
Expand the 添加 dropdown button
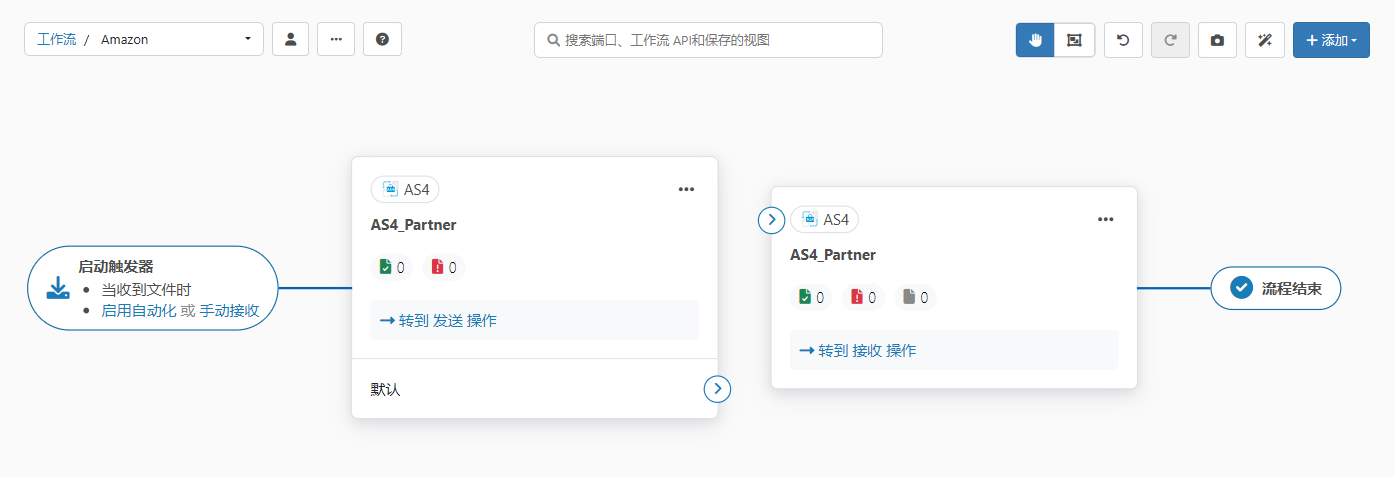click(1330, 40)
